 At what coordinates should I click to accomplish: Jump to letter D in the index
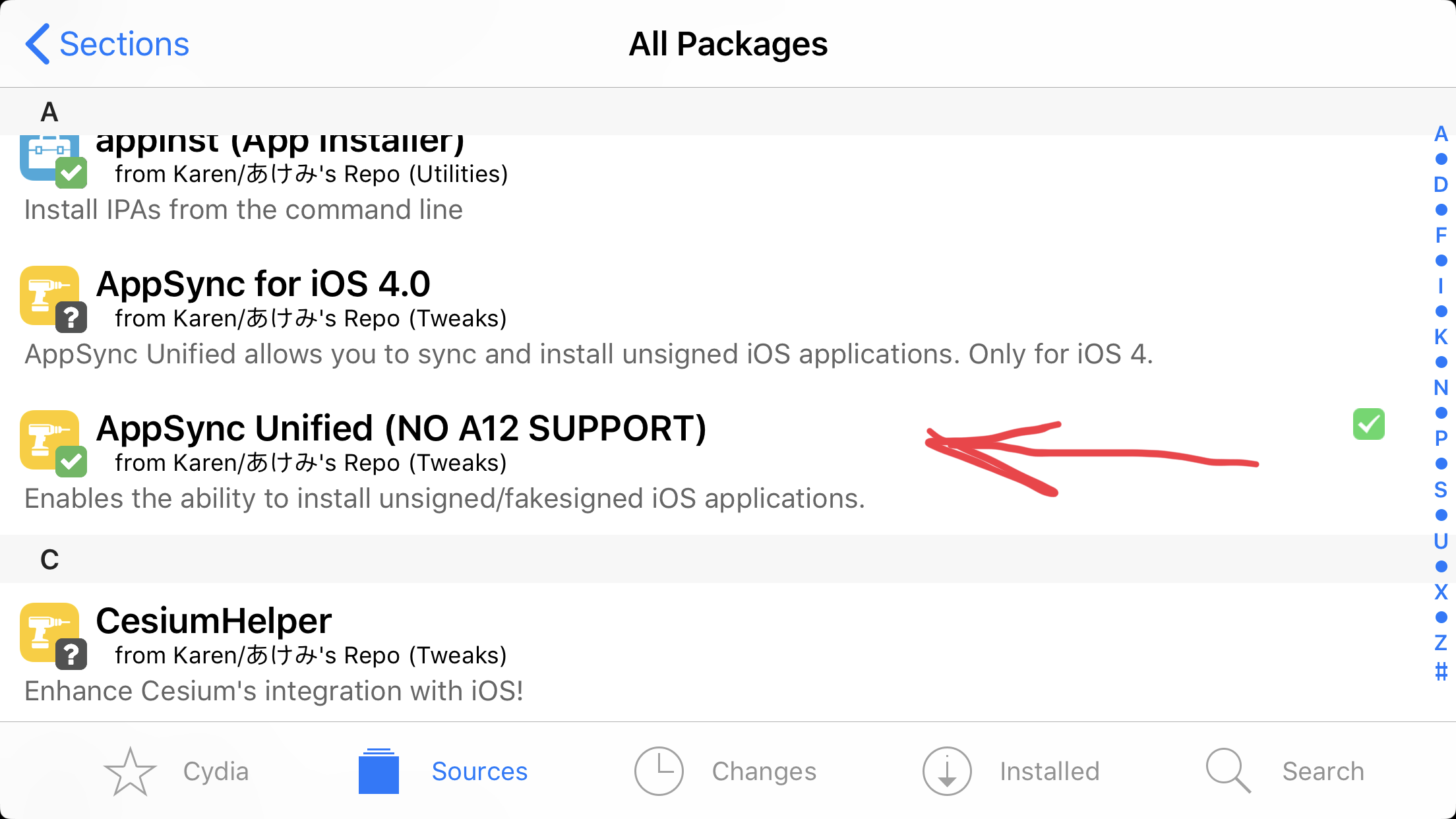coord(1441,184)
